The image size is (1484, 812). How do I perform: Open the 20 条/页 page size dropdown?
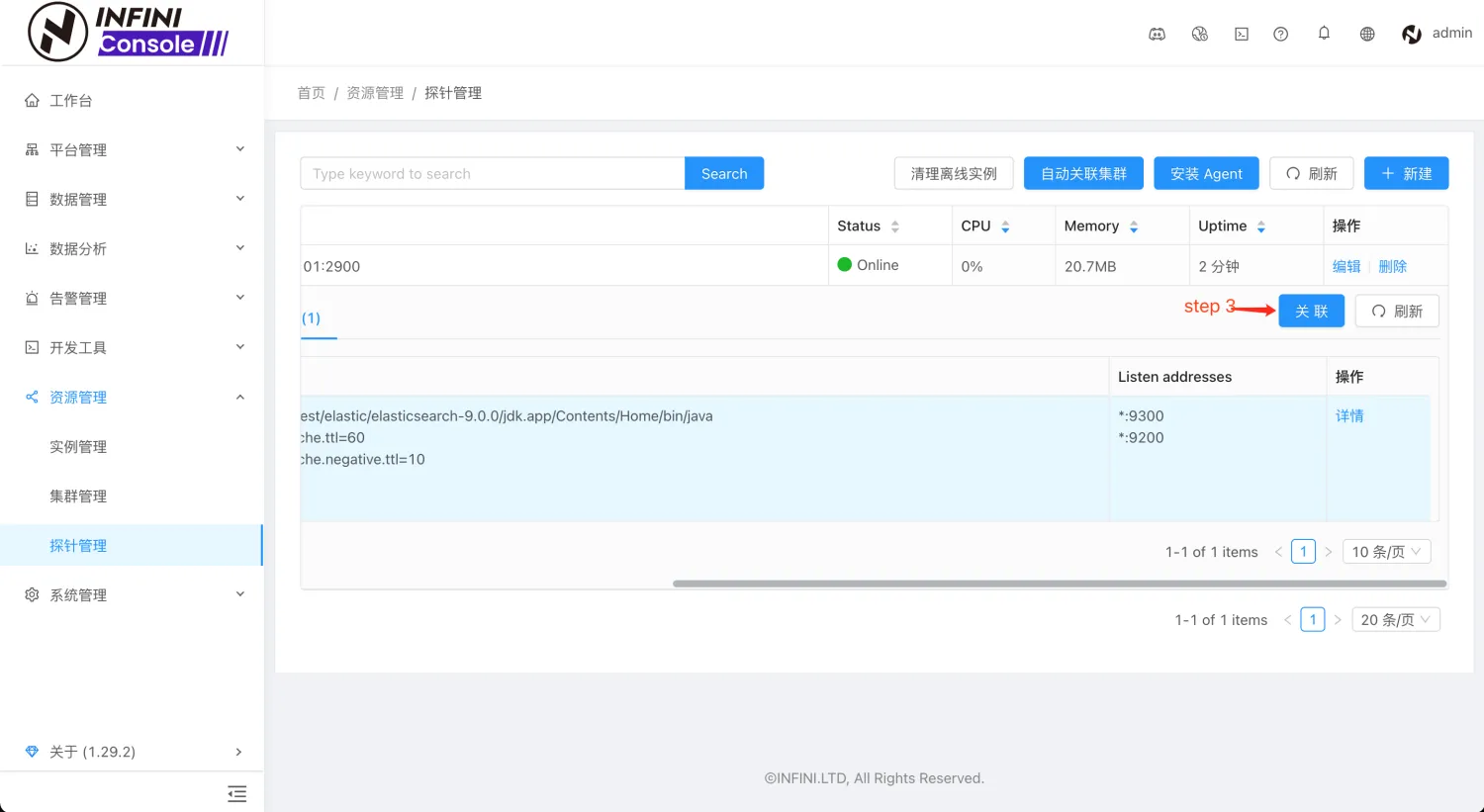[1396, 620]
